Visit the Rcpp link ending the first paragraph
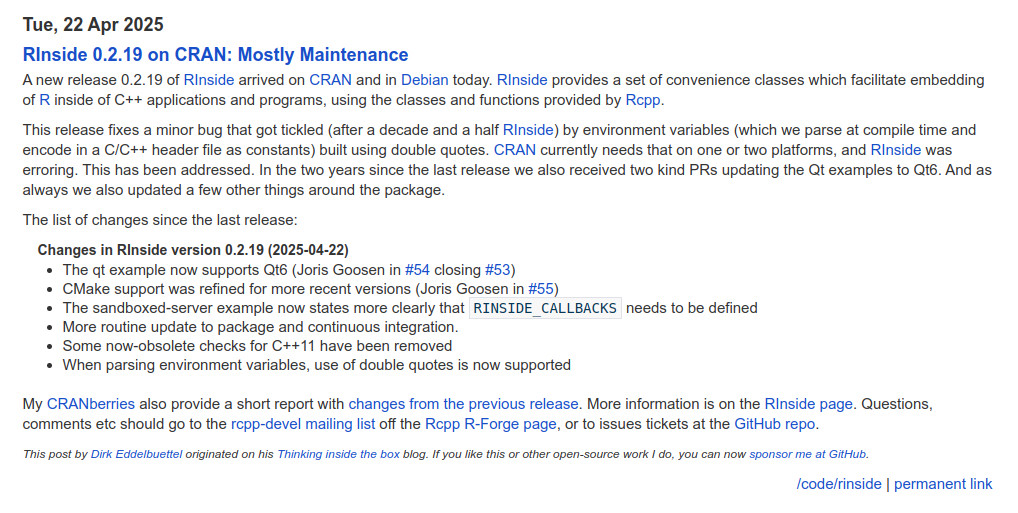1018x513 pixels. coord(643,100)
